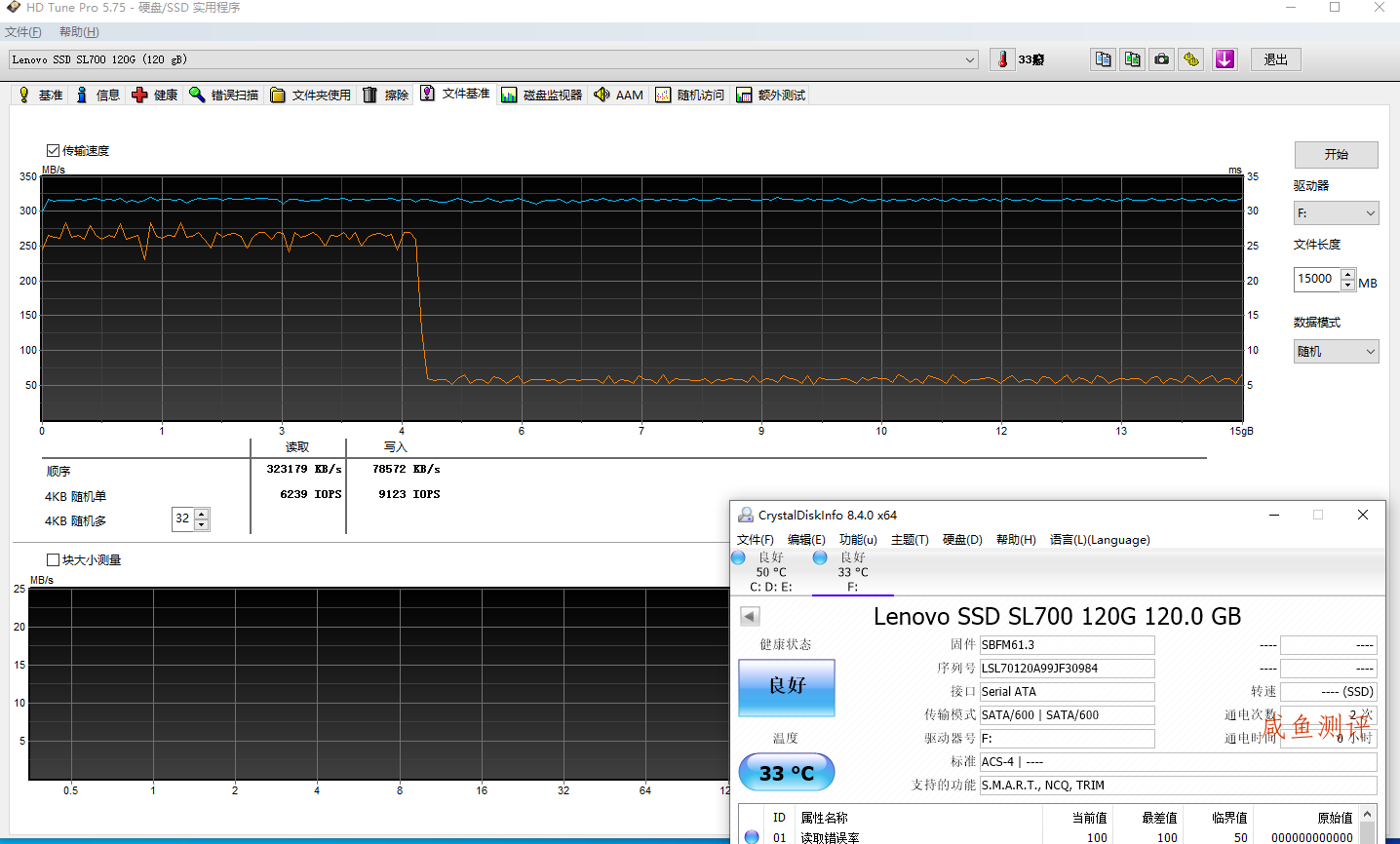Open HD Tune 帮助(H) menu
Viewport: 1400px width, 844px height.
pyautogui.click(x=79, y=32)
